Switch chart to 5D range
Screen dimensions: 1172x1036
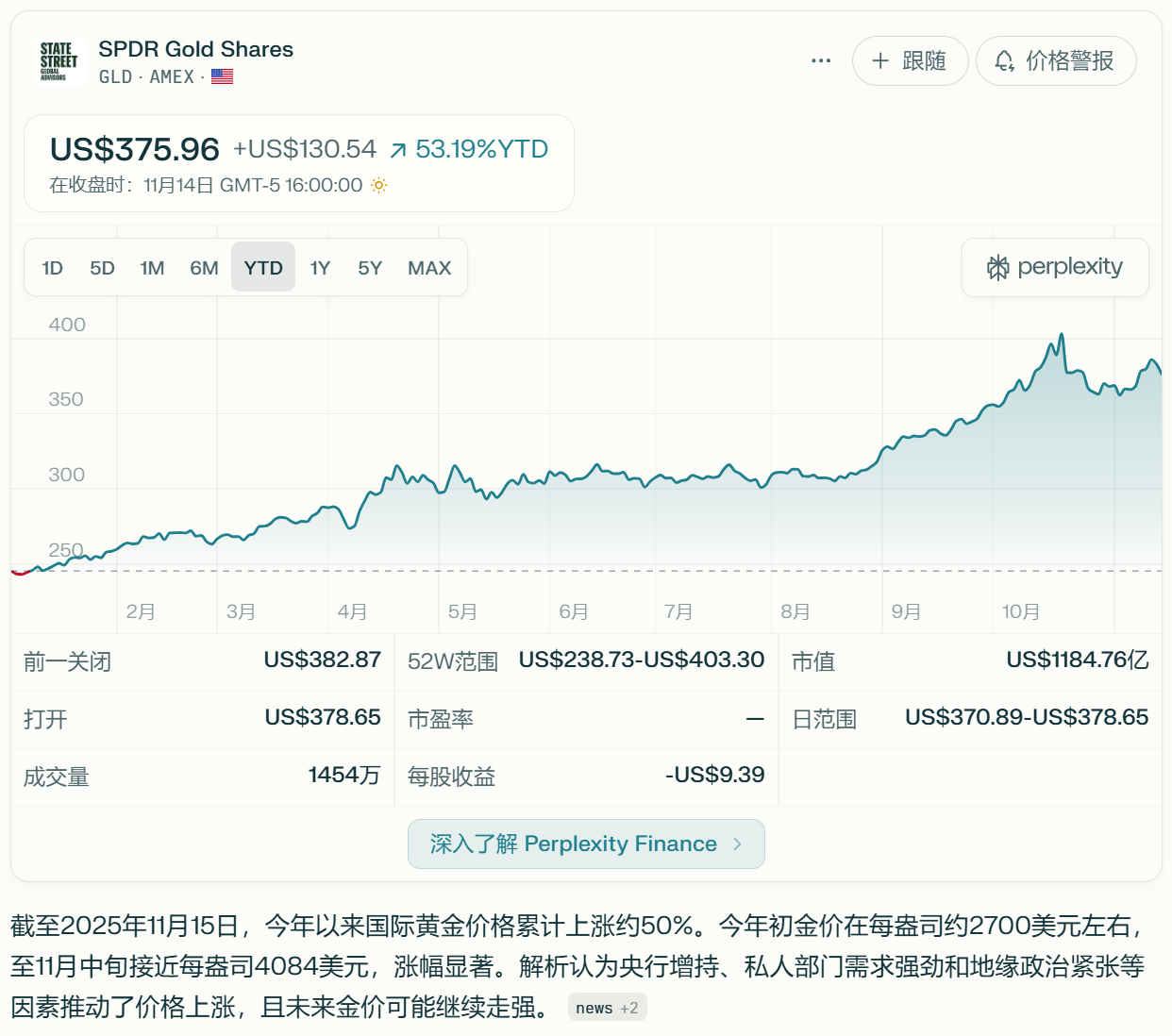pos(102,268)
